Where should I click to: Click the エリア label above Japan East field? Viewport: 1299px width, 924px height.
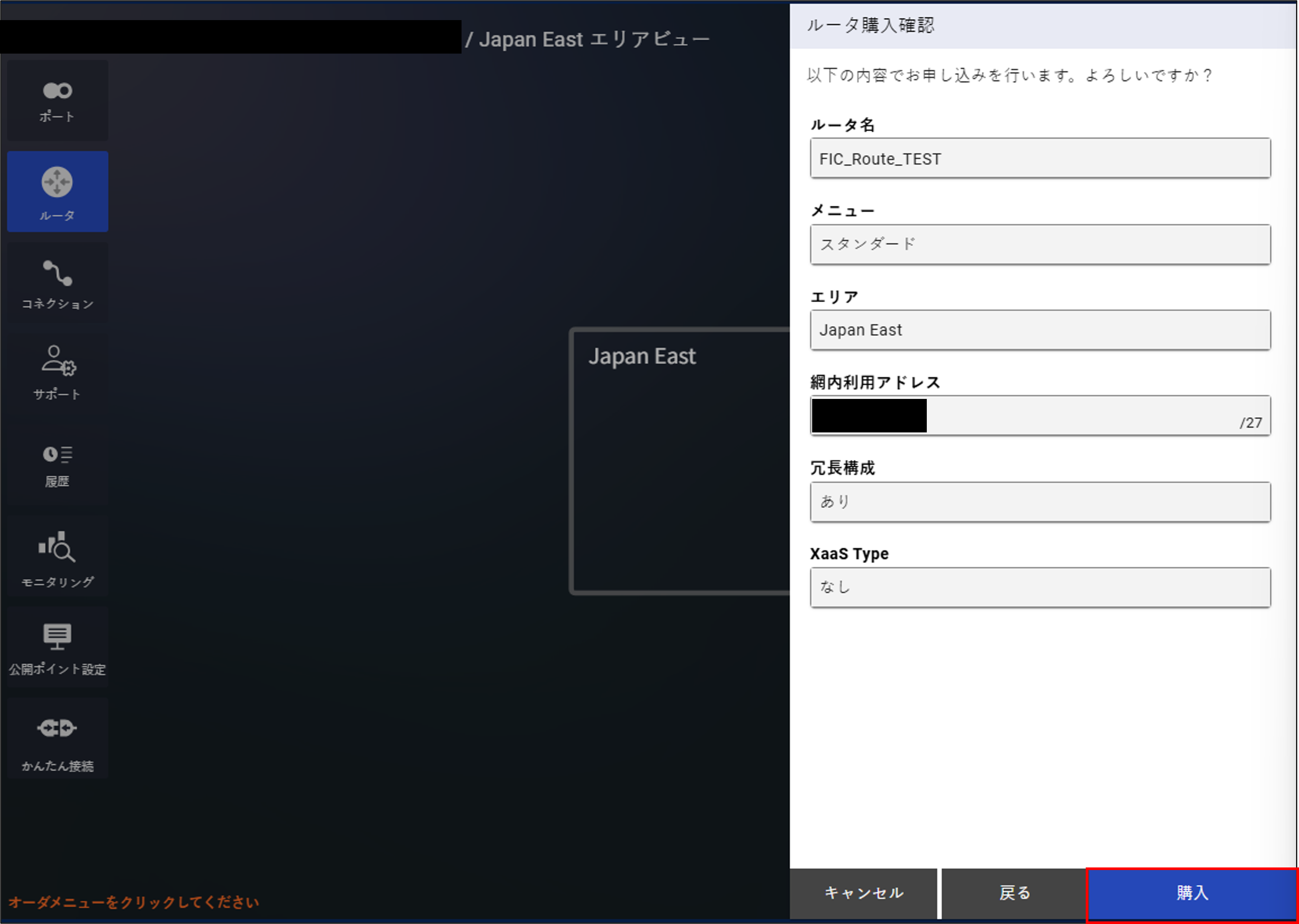pos(835,297)
